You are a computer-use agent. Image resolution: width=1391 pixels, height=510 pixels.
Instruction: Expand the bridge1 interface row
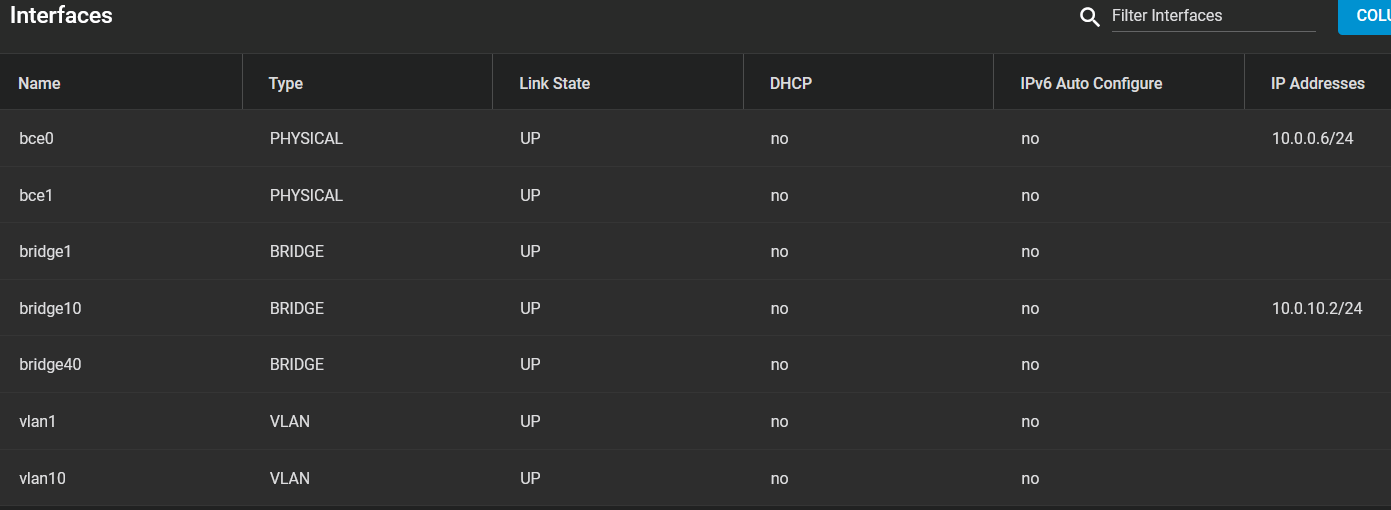click(x=695, y=251)
